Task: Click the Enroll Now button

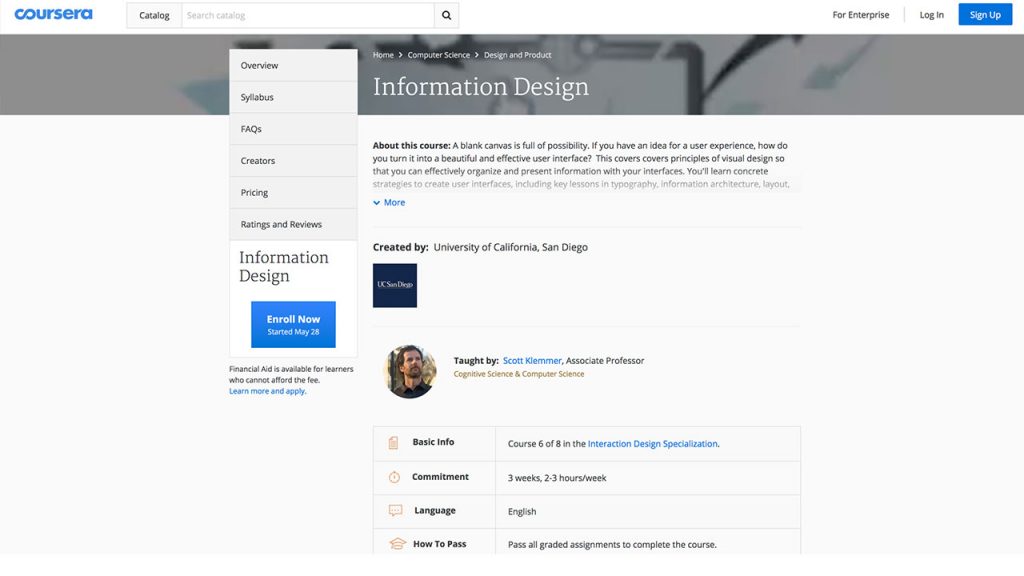Action: 292,323
